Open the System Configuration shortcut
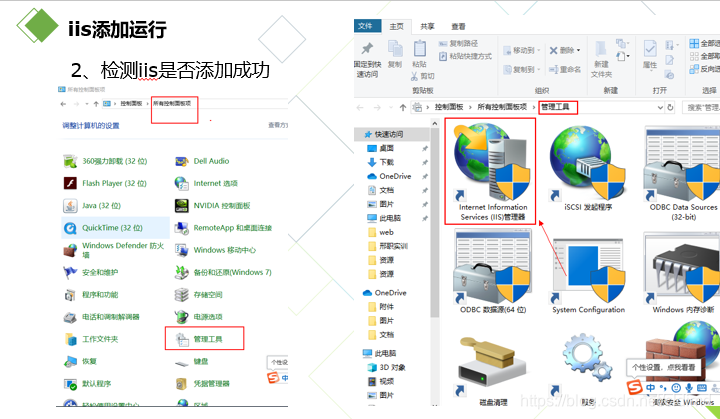This screenshot has height=419, width=720. point(588,275)
